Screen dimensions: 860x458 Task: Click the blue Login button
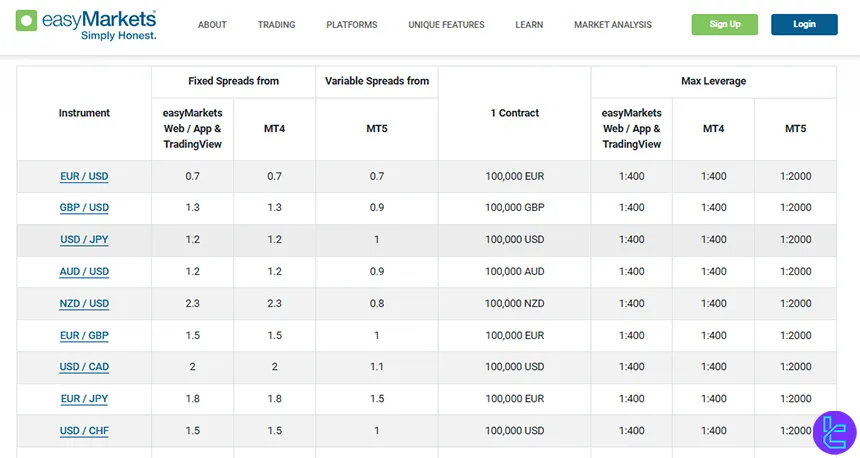point(804,25)
